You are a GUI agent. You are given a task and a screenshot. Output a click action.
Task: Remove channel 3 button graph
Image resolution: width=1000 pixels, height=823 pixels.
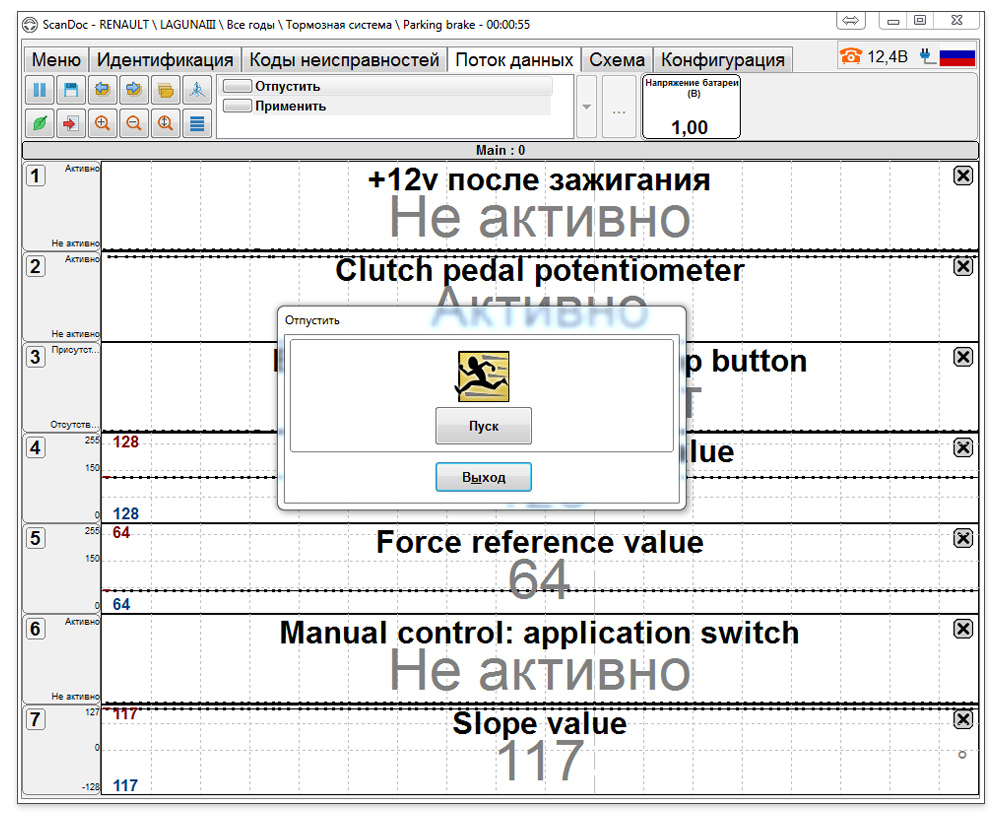[963, 357]
